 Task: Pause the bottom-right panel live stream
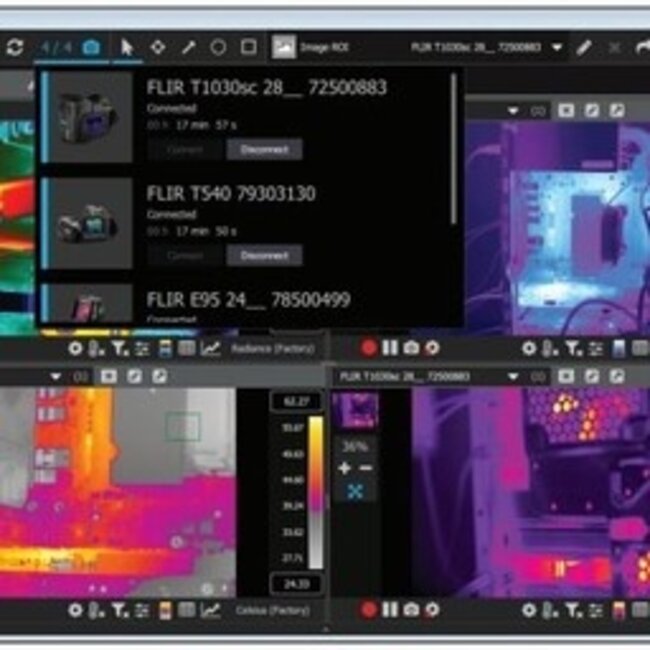coord(390,610)
